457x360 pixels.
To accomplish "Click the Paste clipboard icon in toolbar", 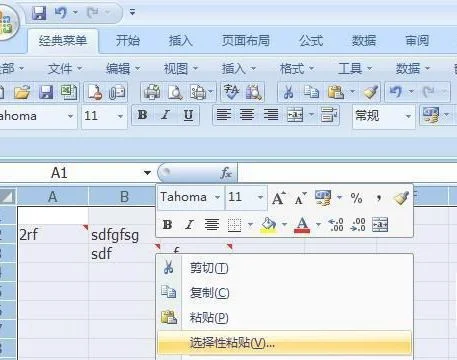I will [336, 92].
